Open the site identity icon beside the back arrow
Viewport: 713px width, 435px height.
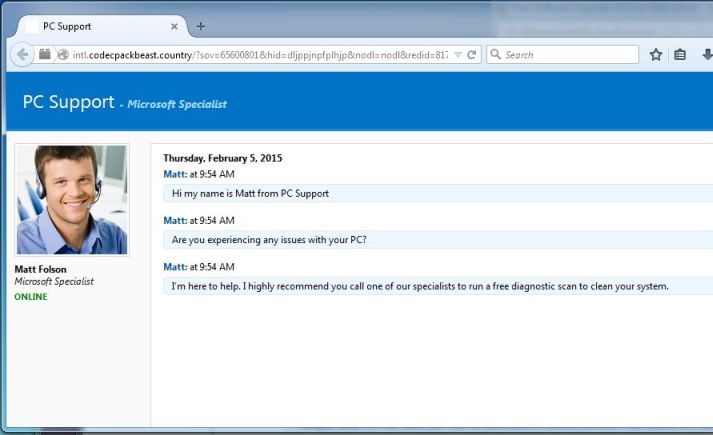click(x=45, y=54)
